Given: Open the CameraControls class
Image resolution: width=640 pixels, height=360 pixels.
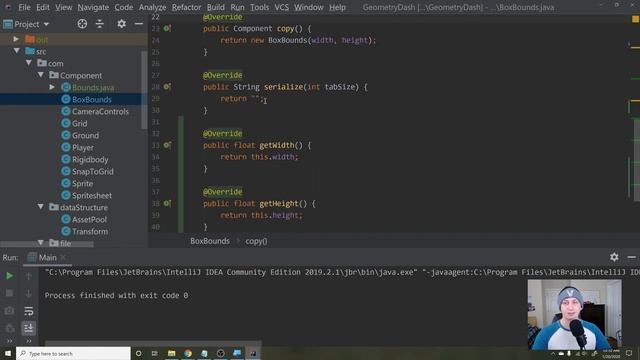Looking at the screenshot, I should tap(100, 111).
